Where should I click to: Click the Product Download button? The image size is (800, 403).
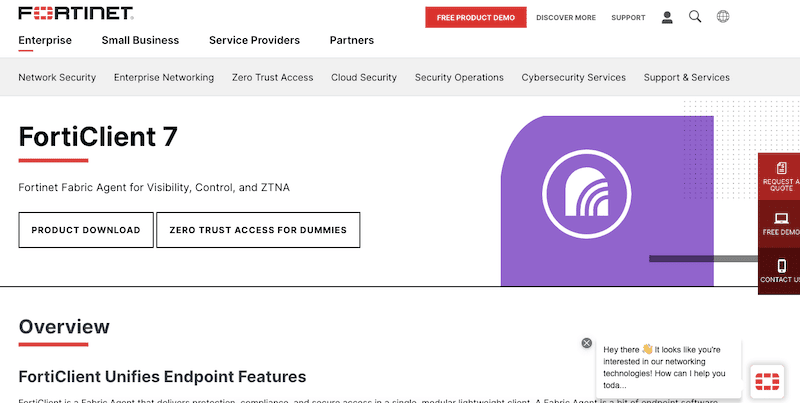[x=86, y=230]
